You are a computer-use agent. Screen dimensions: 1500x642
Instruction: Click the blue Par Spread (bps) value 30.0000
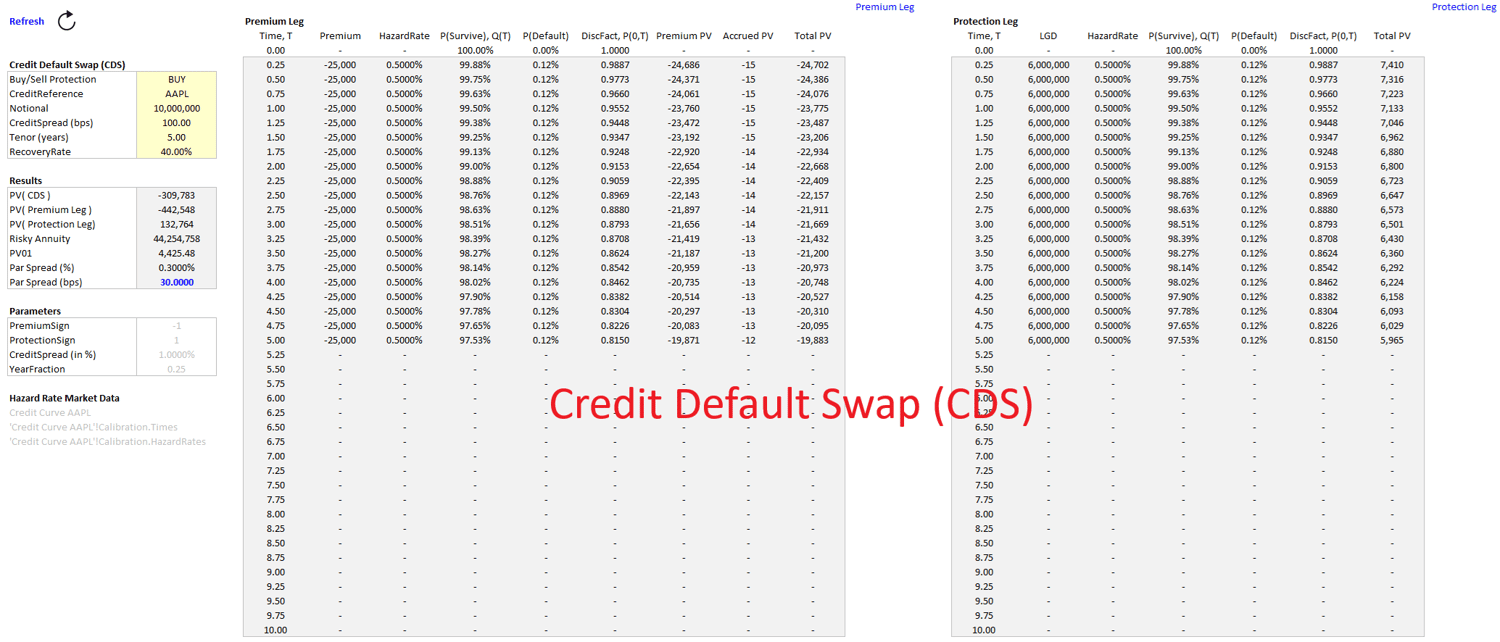177,283
